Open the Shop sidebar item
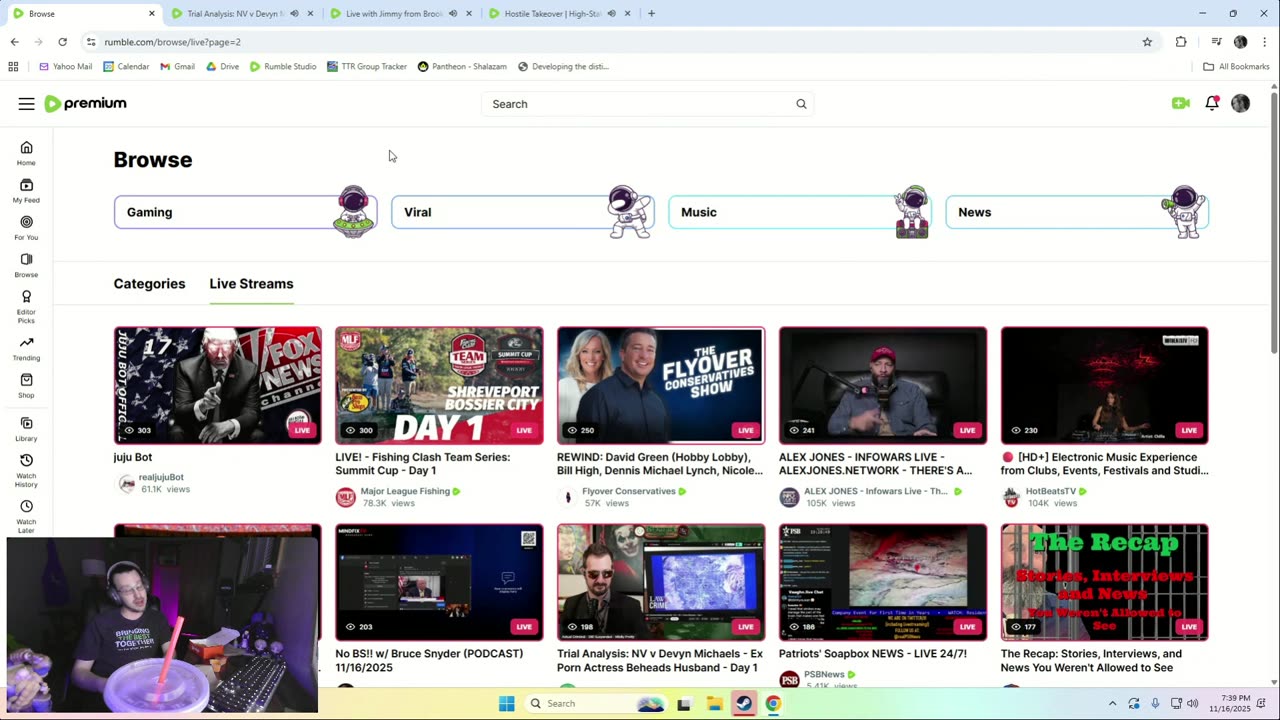The height and width of the screenshot is (720, 1280). click(x=26, y=385)
